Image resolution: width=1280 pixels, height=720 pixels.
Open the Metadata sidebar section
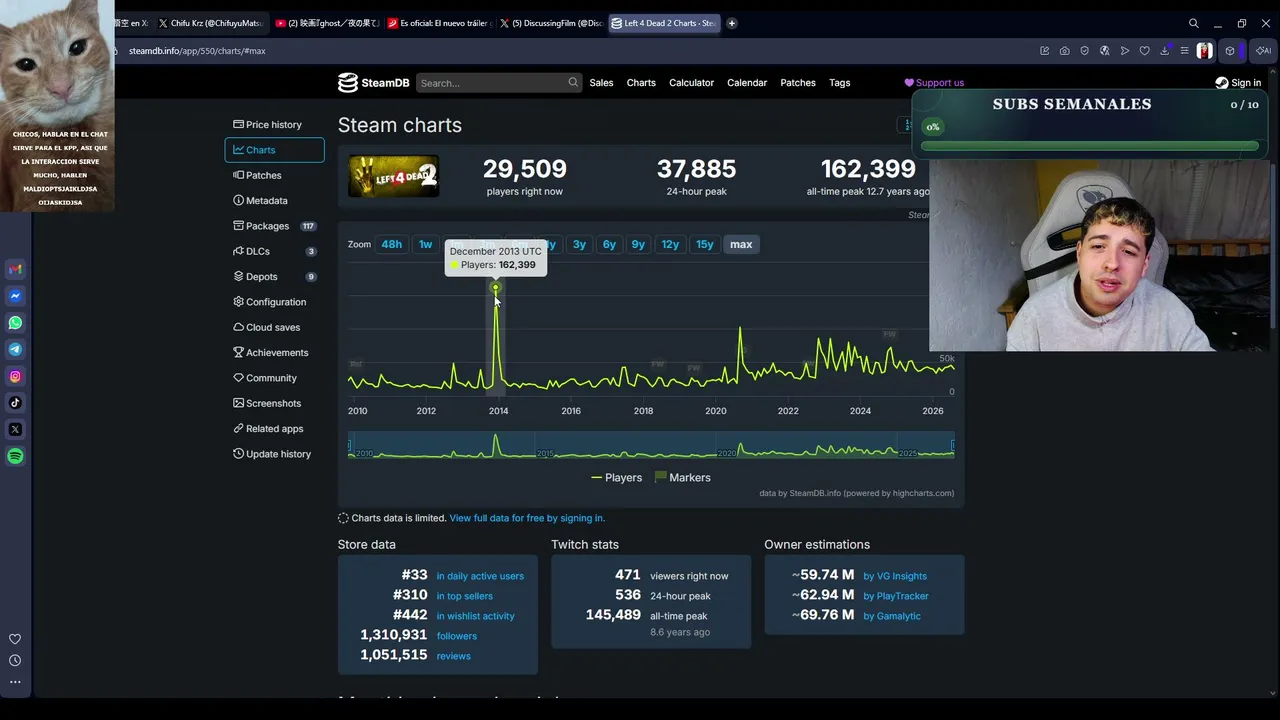click(x=274, y=201)
